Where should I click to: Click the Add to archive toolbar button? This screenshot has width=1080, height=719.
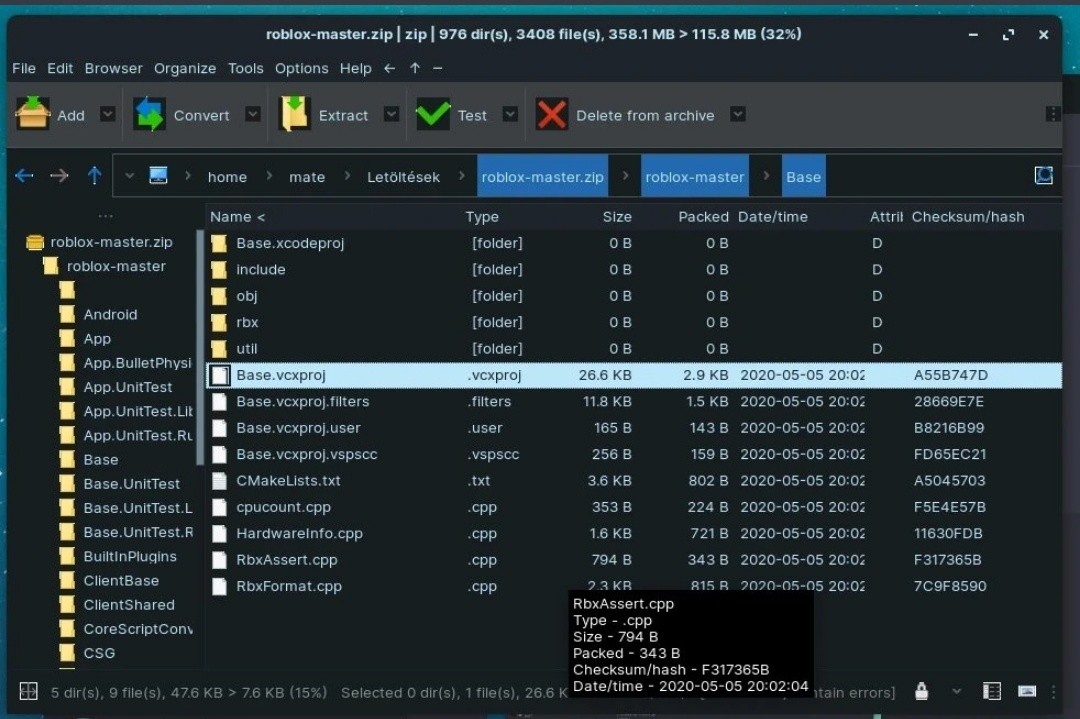[50, 114]
